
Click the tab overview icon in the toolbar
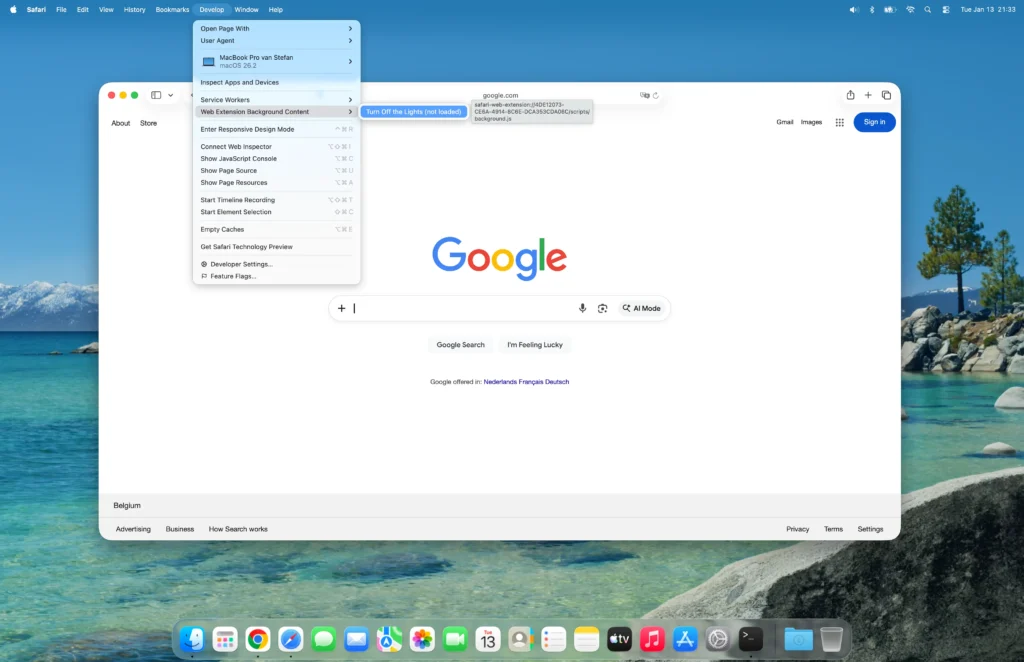tap(886, 95)
